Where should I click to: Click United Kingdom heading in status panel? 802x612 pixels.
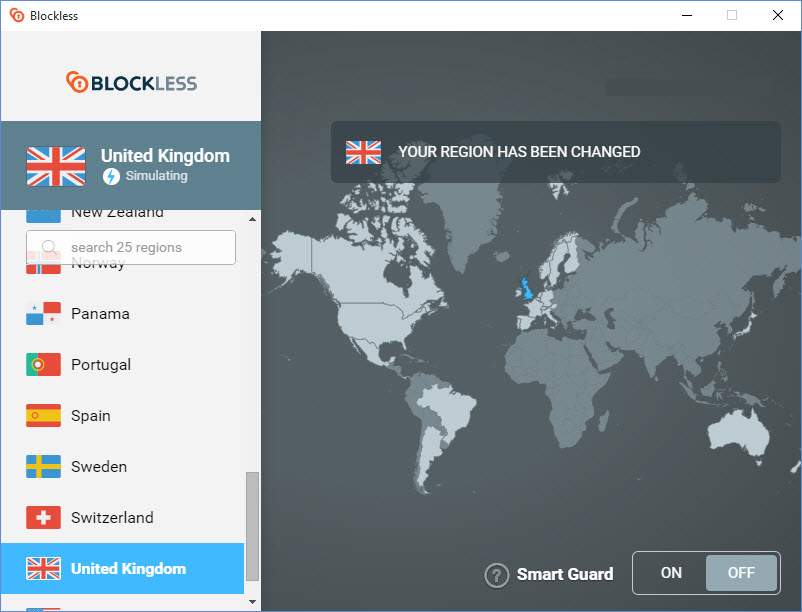pos(165,155)
